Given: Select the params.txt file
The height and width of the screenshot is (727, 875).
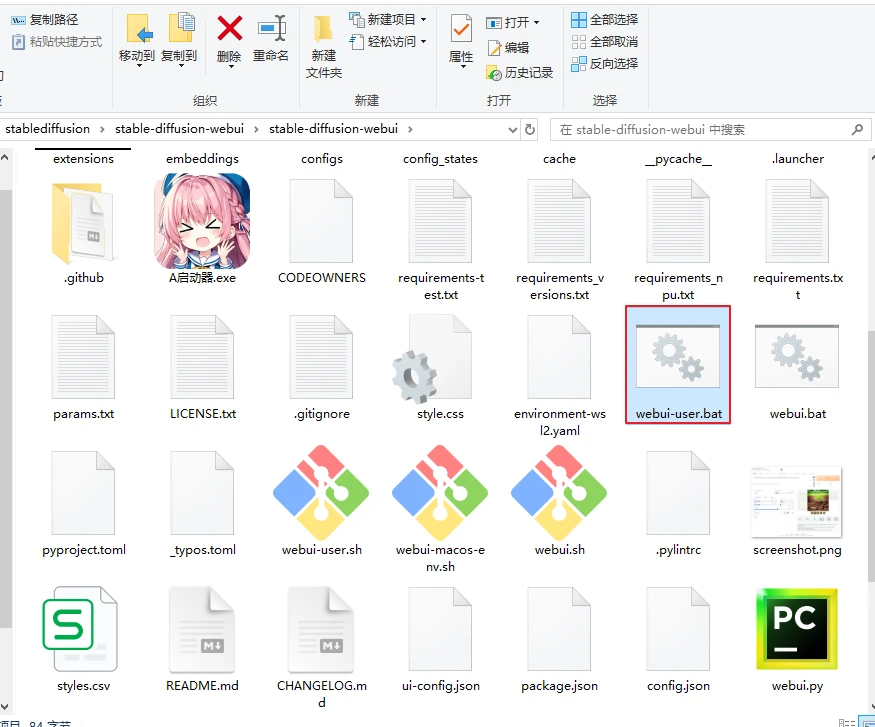Looking at the screenshot, I should (84, 367).
